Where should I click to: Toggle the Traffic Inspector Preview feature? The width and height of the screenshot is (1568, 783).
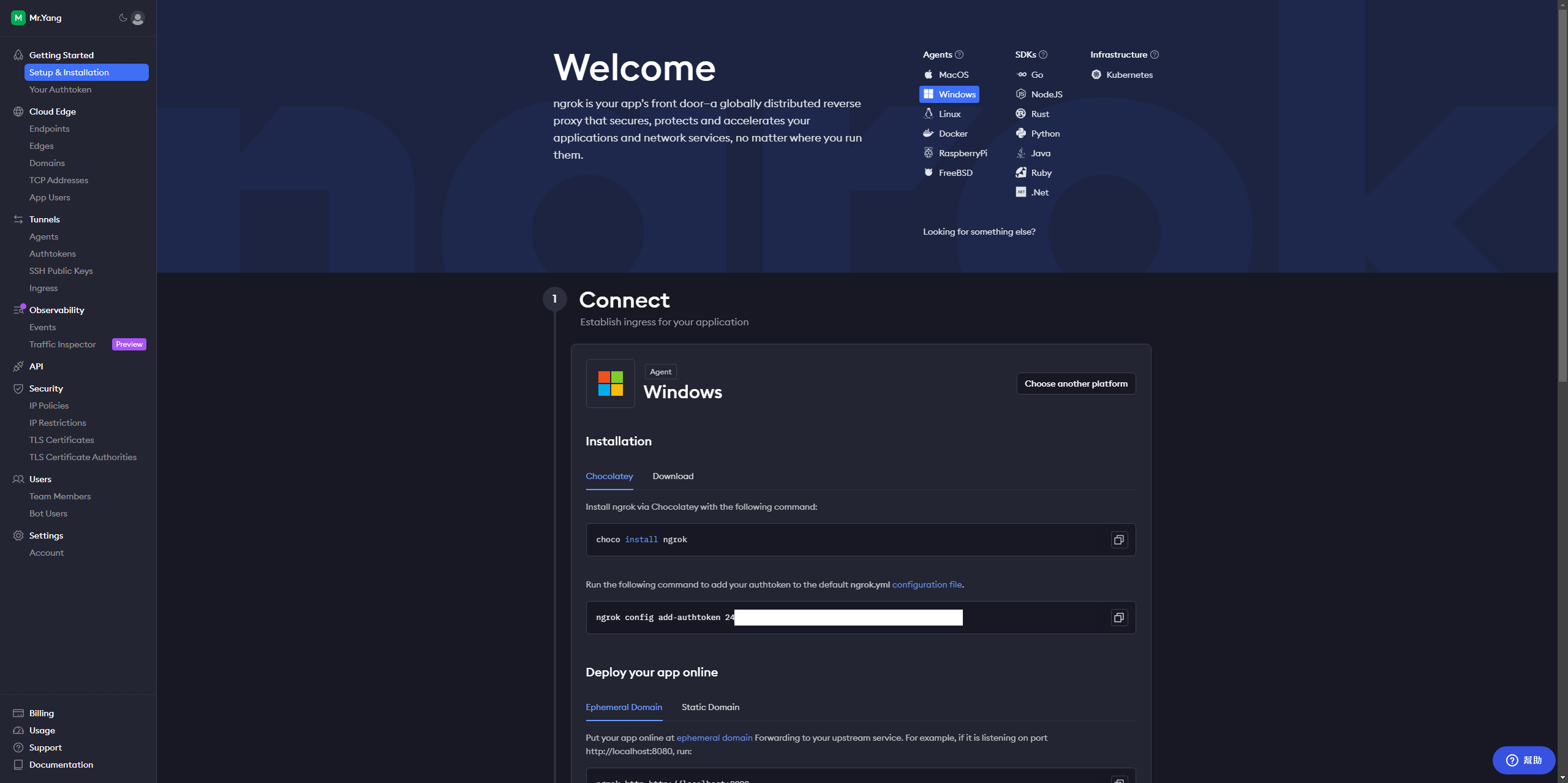coord(128,344)
